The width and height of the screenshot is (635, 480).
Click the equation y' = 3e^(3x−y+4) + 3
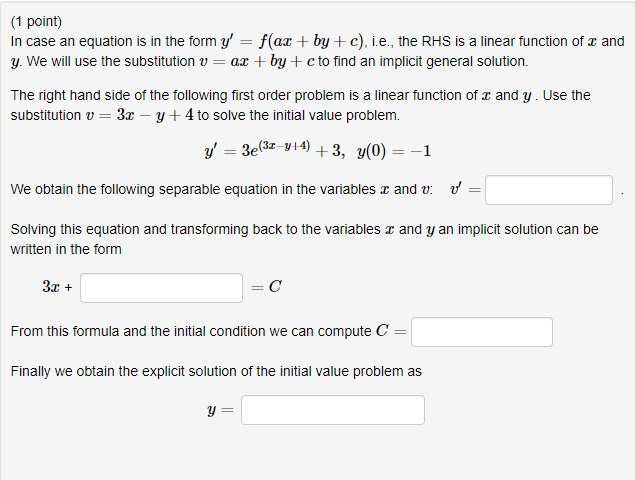point(275,150)
